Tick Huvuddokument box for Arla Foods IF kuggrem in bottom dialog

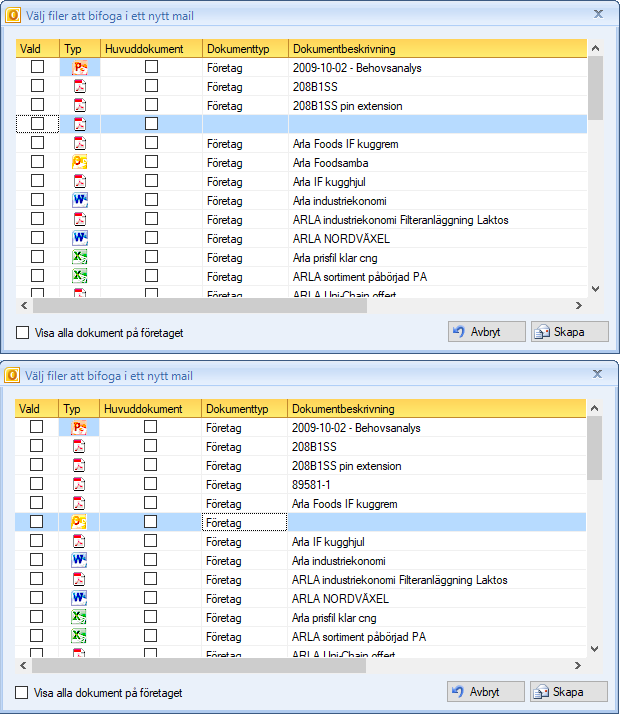coord(150,503)
